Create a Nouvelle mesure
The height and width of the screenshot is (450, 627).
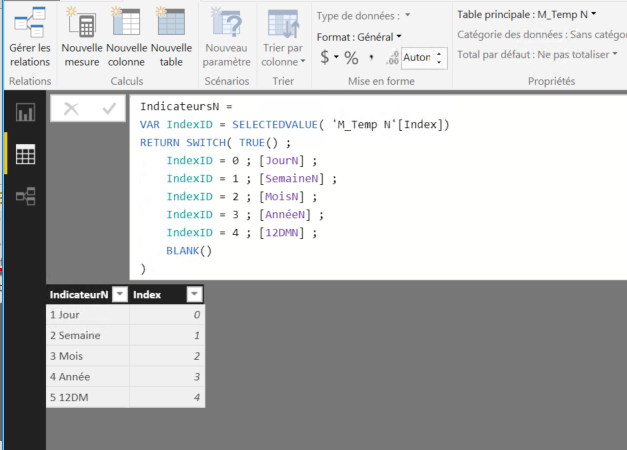[82, 37]
